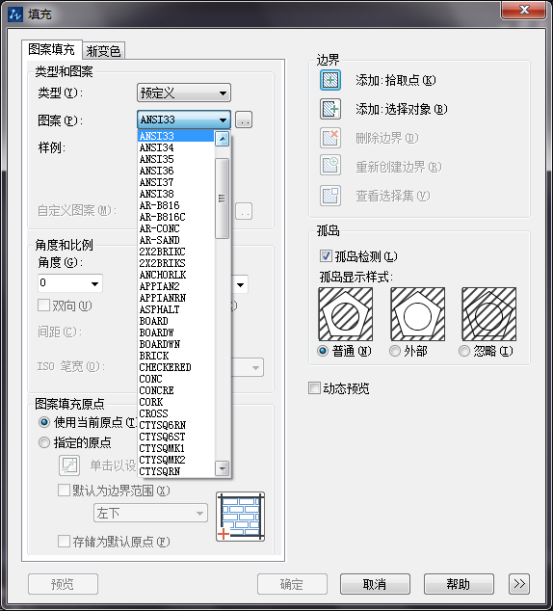The width and height of the screenshot is (554, 612).
Task: Select the 外部 radio button
Action: [395, 351]
